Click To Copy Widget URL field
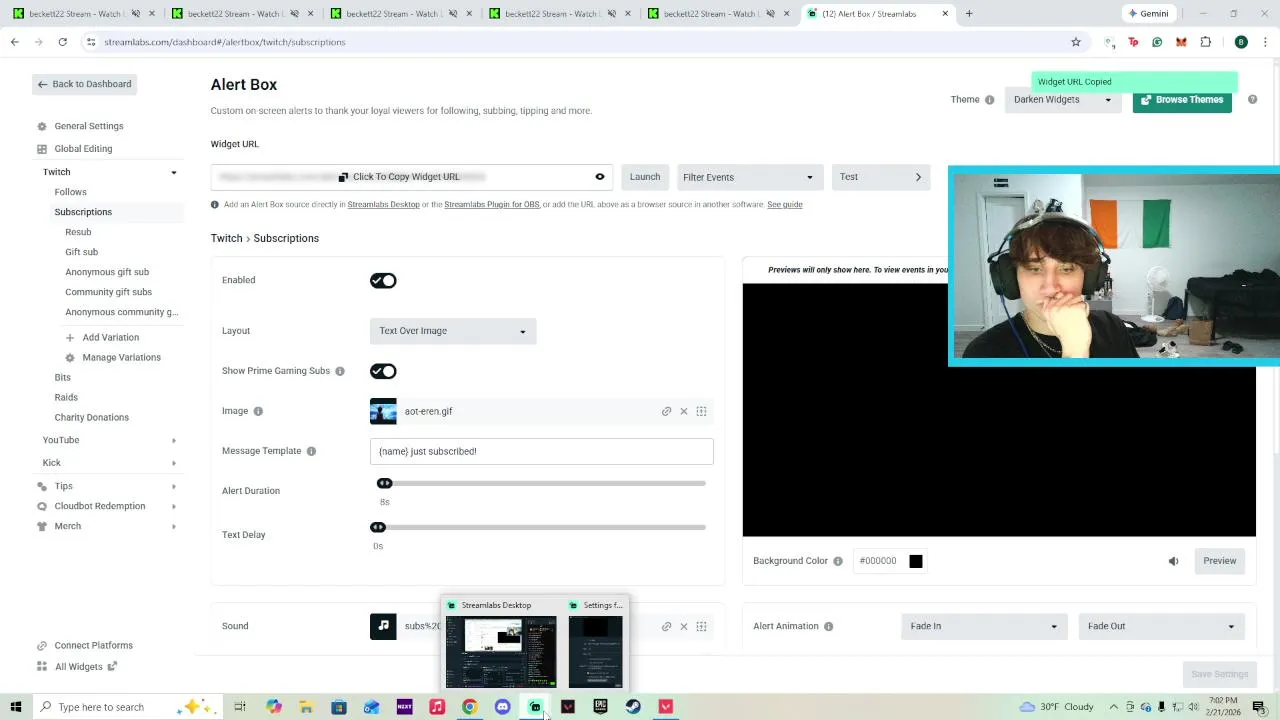This screenshot has width=1280, height=720. (410, 177)
